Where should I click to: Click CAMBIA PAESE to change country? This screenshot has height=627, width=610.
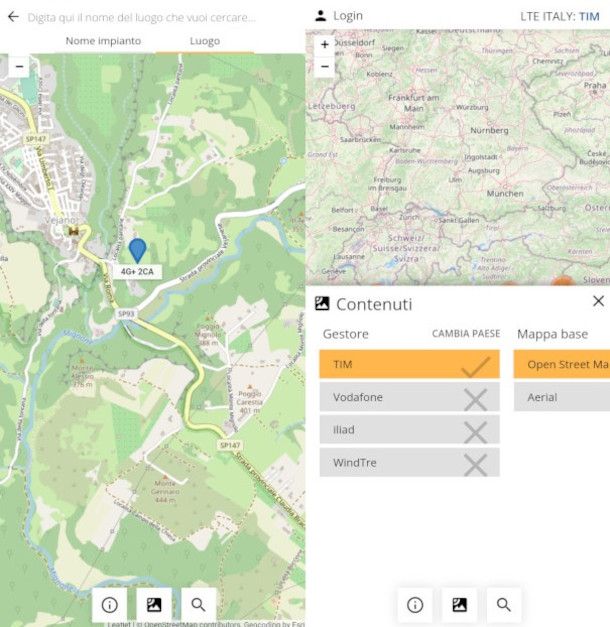point(466,333)
